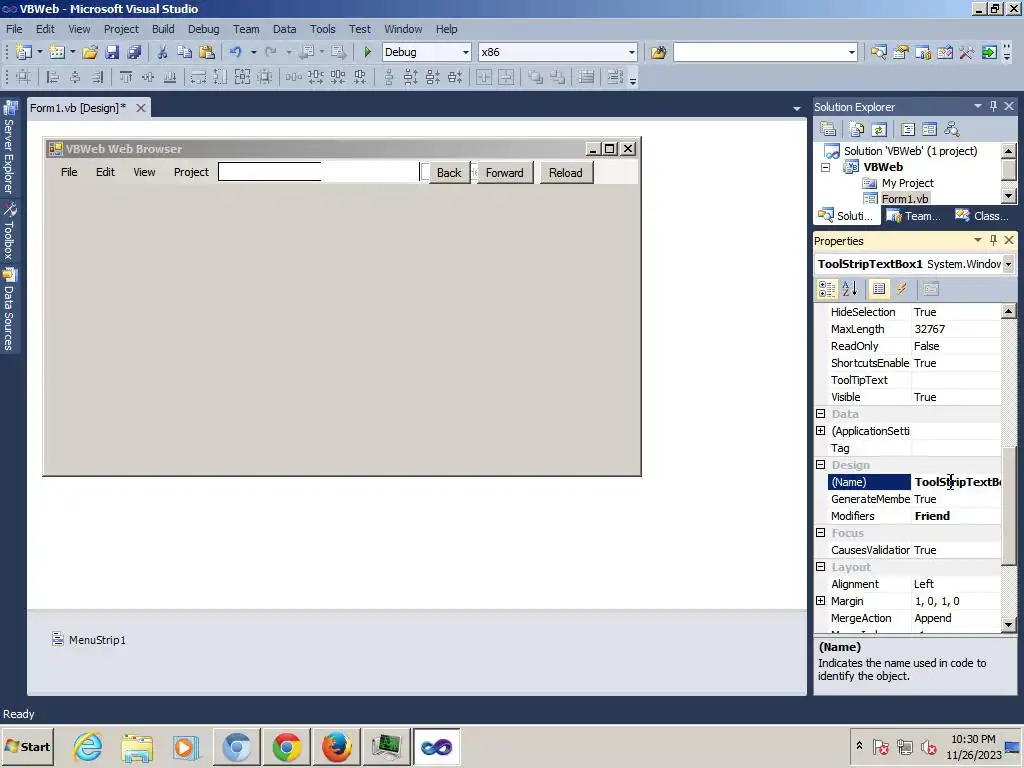The height and width of the screenshot is (768, 1024).
Task: Open the Debug configuration dropdown
Action: 466,52
